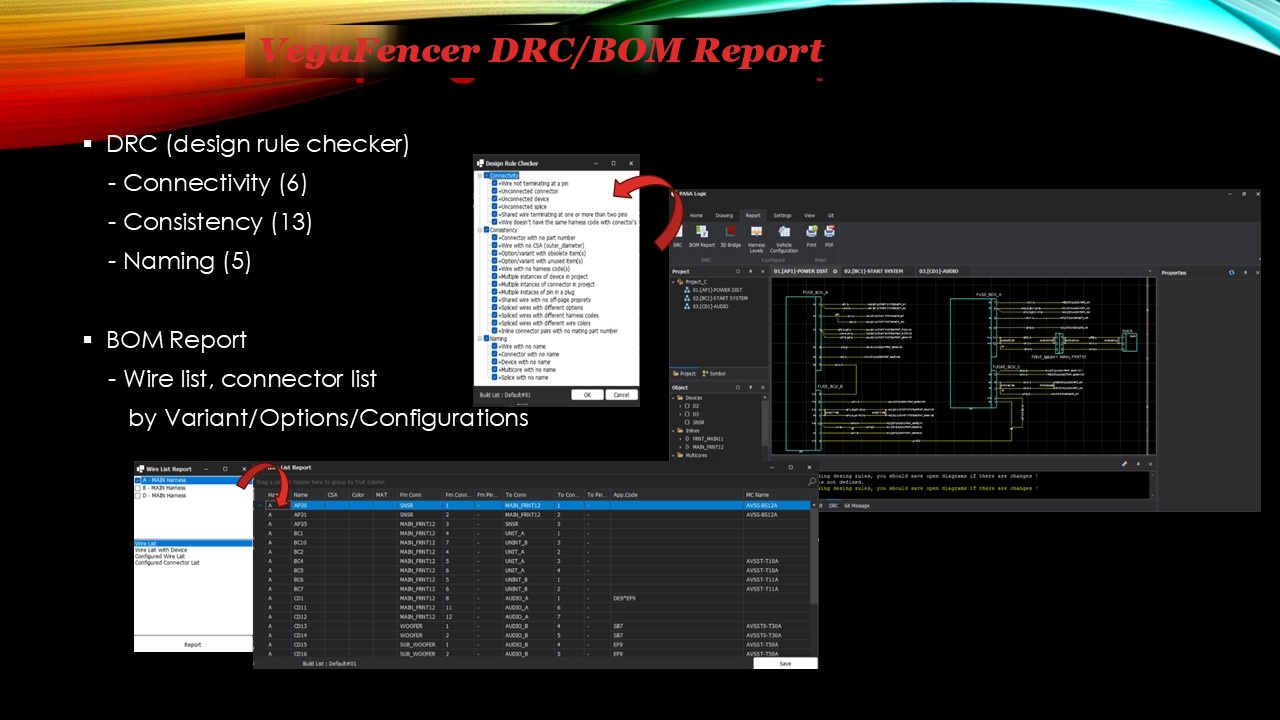1280x720 pixels.
Task: Open the Settings ribbon tab
Action: tap(782, 215)
